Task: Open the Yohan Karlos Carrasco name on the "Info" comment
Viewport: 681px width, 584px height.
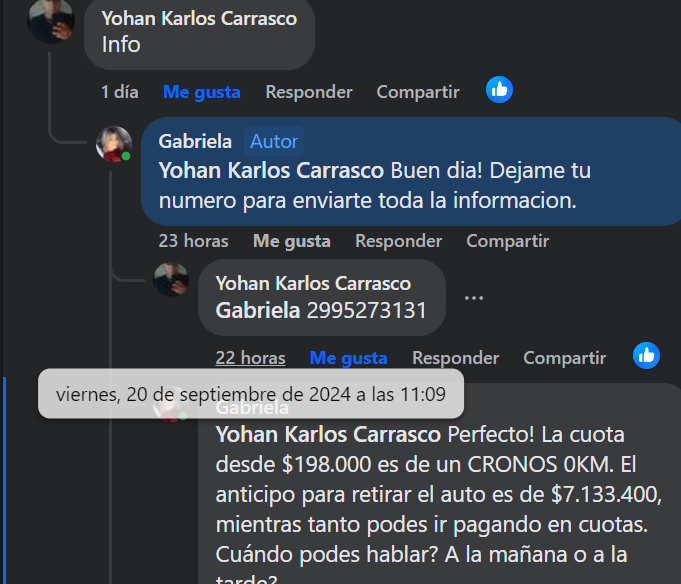Action: pyautogui.click(x=199, y=19)
